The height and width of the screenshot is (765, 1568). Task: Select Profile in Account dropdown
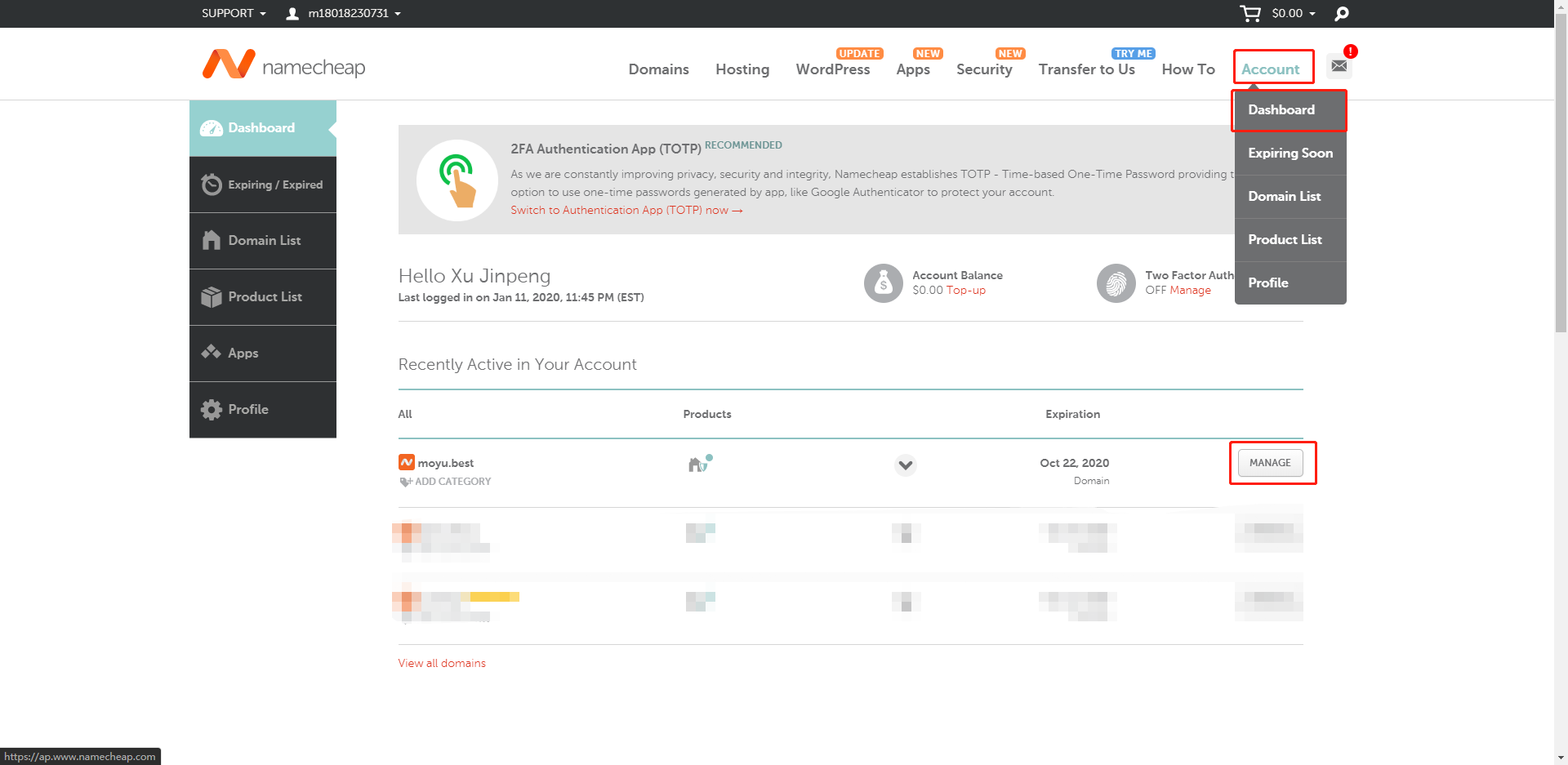pyautogui.click(x=1290, y=283)
